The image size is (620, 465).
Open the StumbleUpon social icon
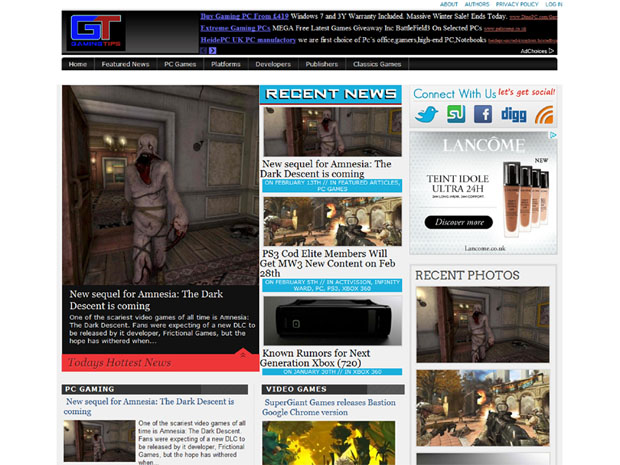click(456, 114)
